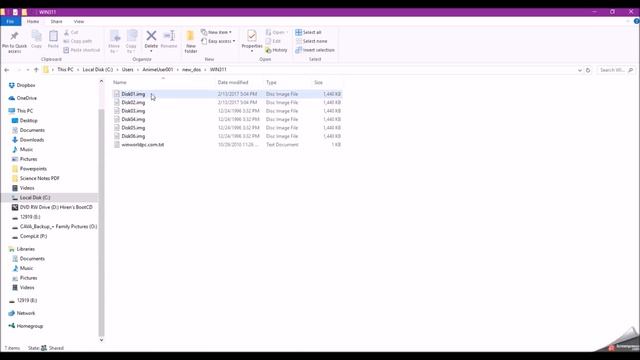Select file Disk06.img
Viewport: 640px width, 360px height.
133,136
